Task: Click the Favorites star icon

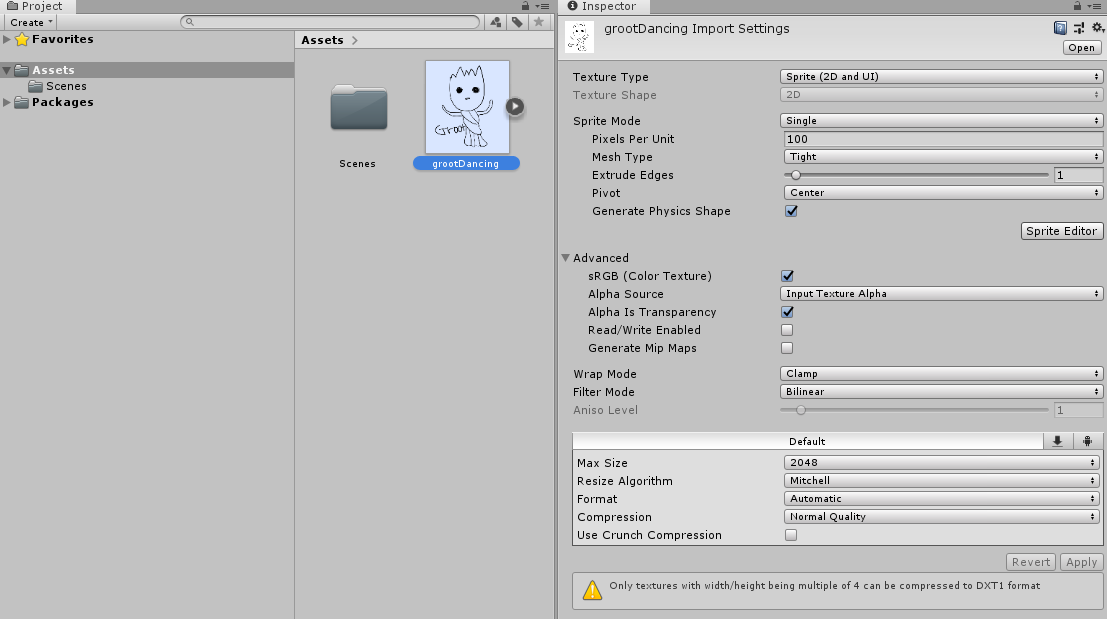Action: pos(22,40)
